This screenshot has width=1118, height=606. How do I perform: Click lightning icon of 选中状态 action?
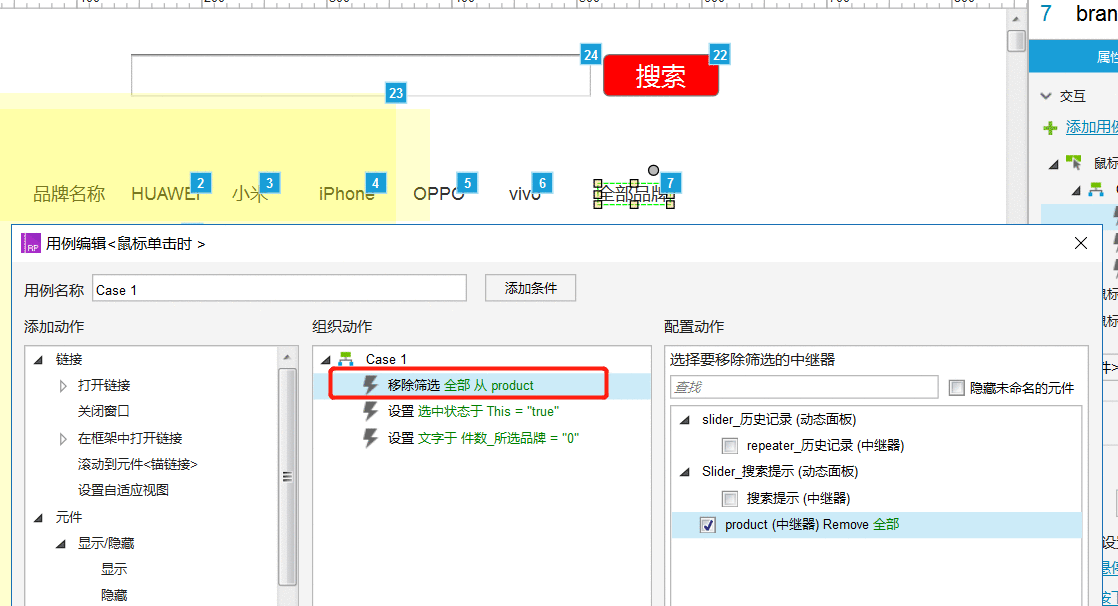370,411
